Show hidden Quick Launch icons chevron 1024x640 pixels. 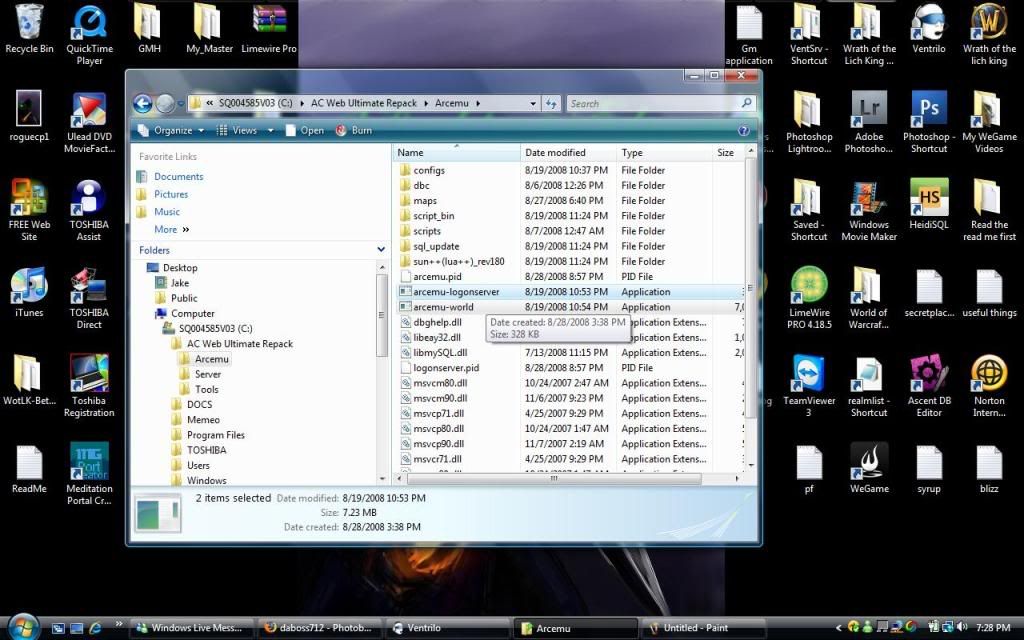pos(119,623)
